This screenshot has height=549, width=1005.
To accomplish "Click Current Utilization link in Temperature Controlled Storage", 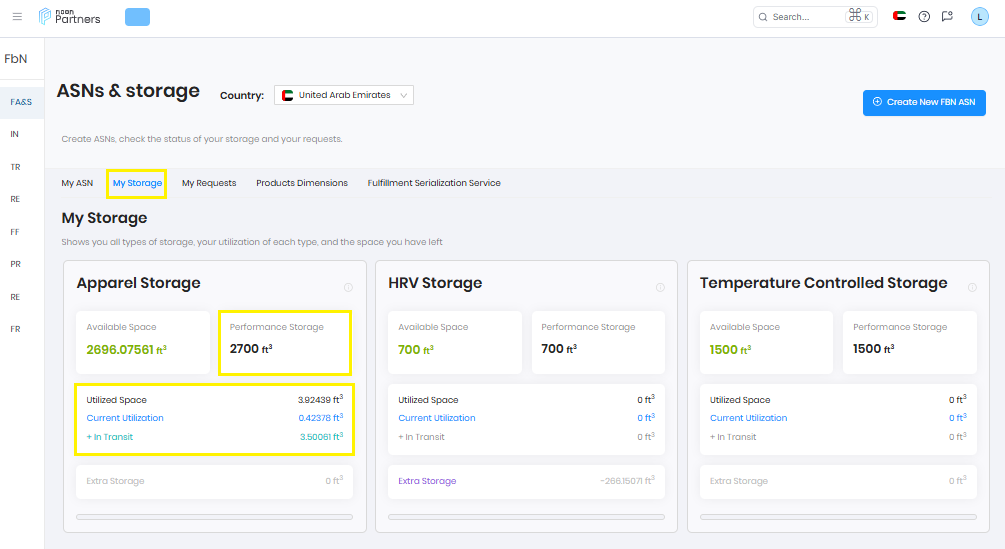I will click(748, 418).
